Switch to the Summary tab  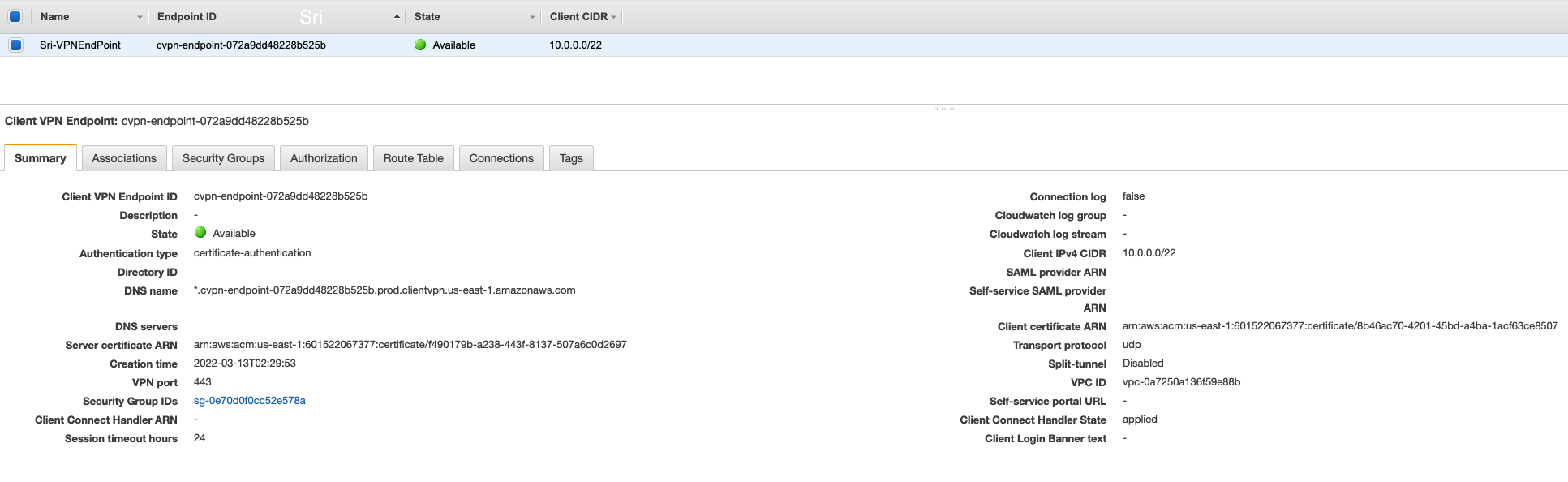click(41, 158)
